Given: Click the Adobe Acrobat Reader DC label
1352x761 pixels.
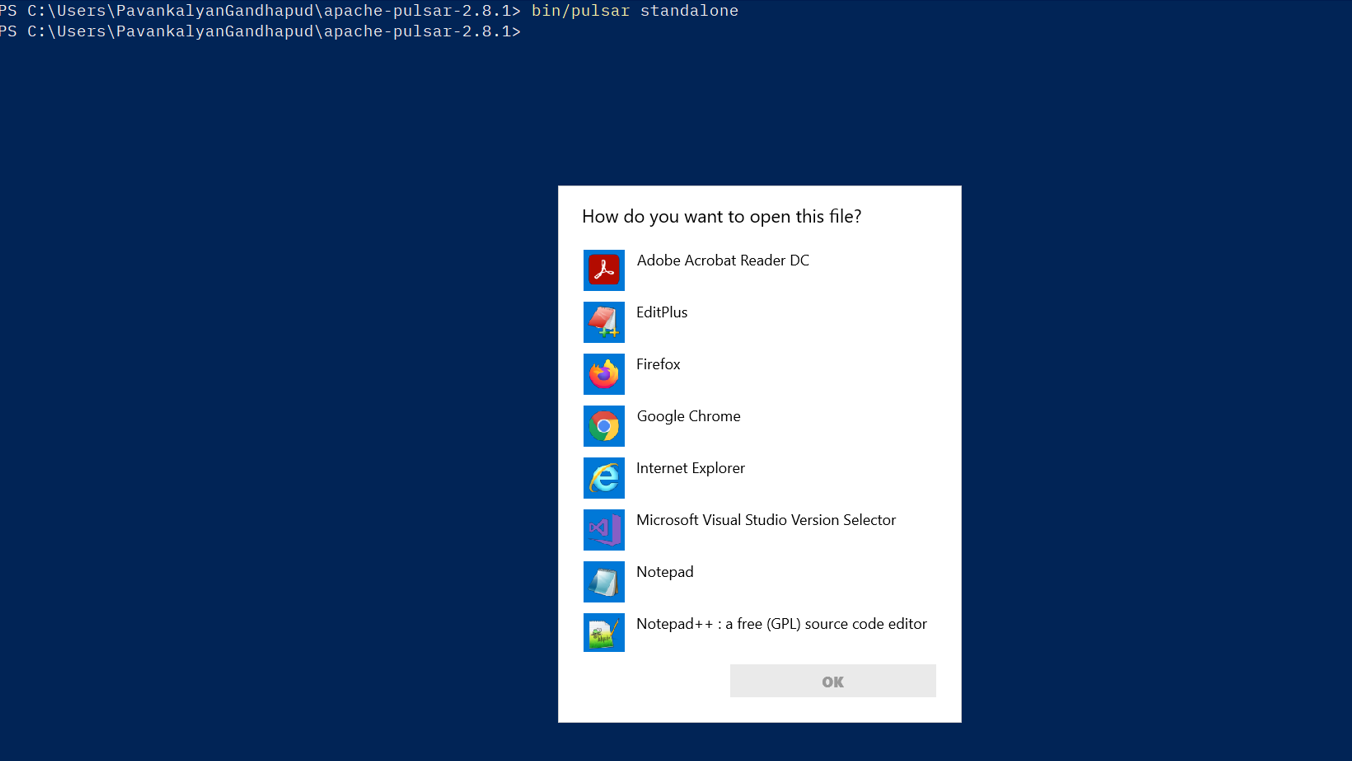Looking at the screenshot, I should (723, 260).
